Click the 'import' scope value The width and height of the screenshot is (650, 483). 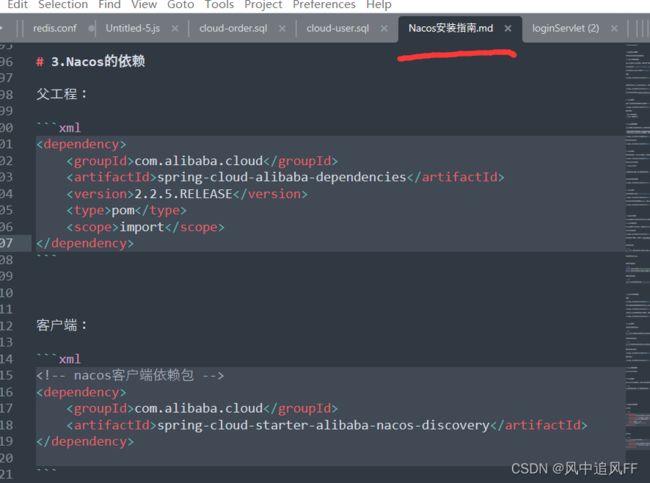[142, 227]
